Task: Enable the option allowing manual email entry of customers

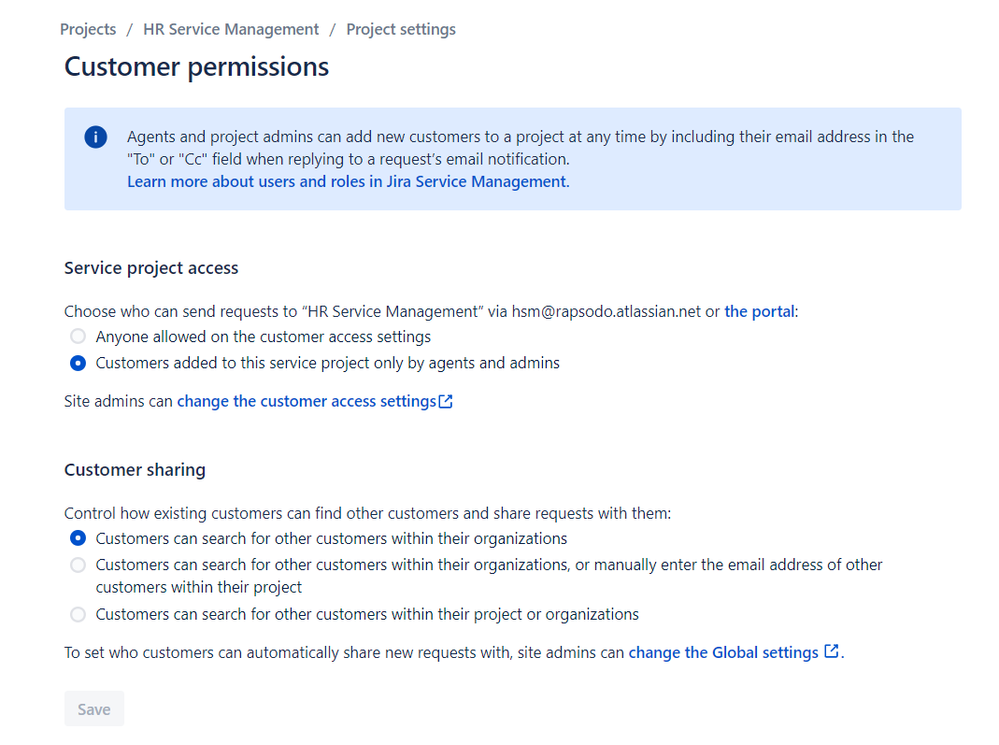Action: pos(77,564)
